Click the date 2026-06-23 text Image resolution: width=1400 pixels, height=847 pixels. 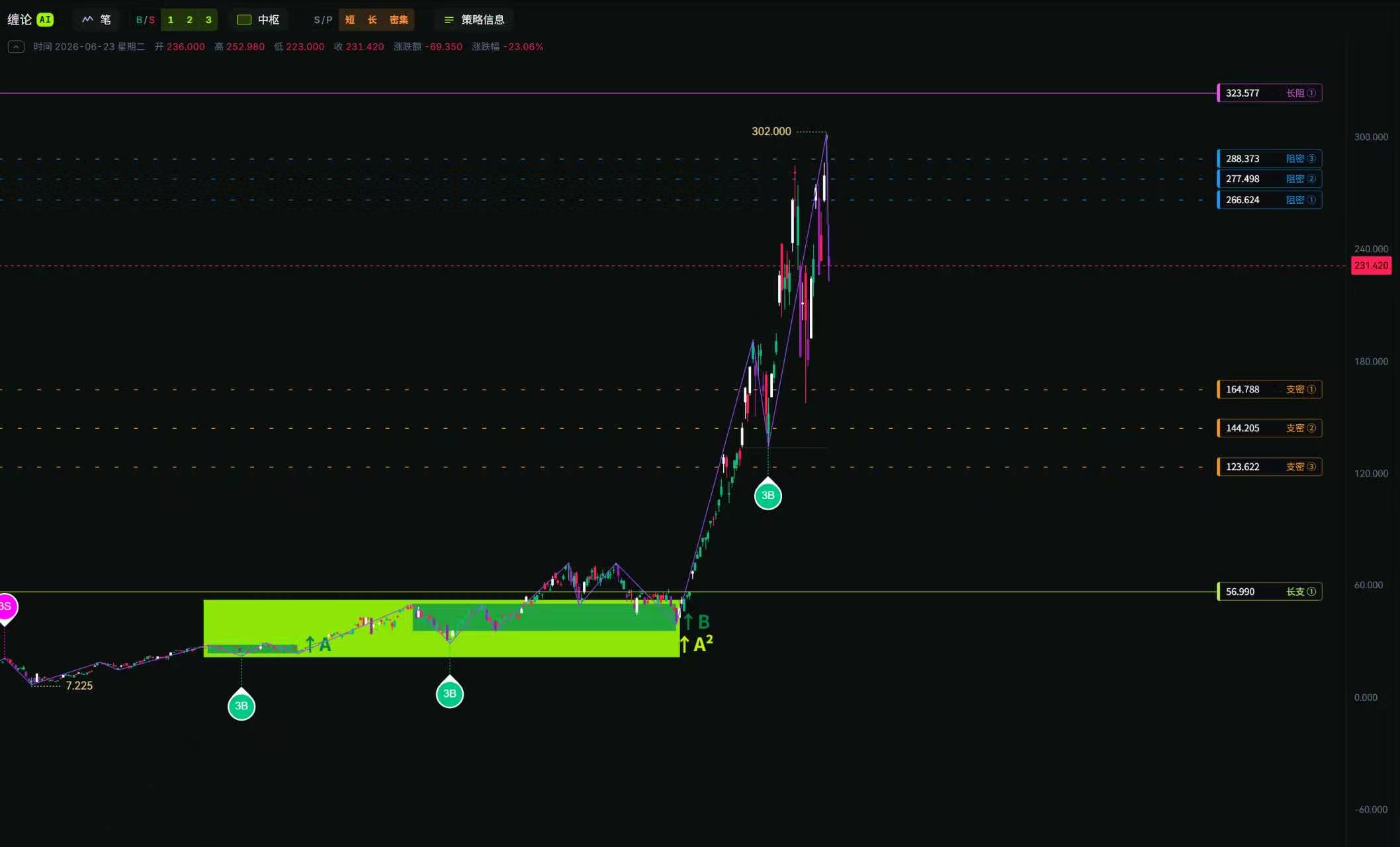point(85,47)
